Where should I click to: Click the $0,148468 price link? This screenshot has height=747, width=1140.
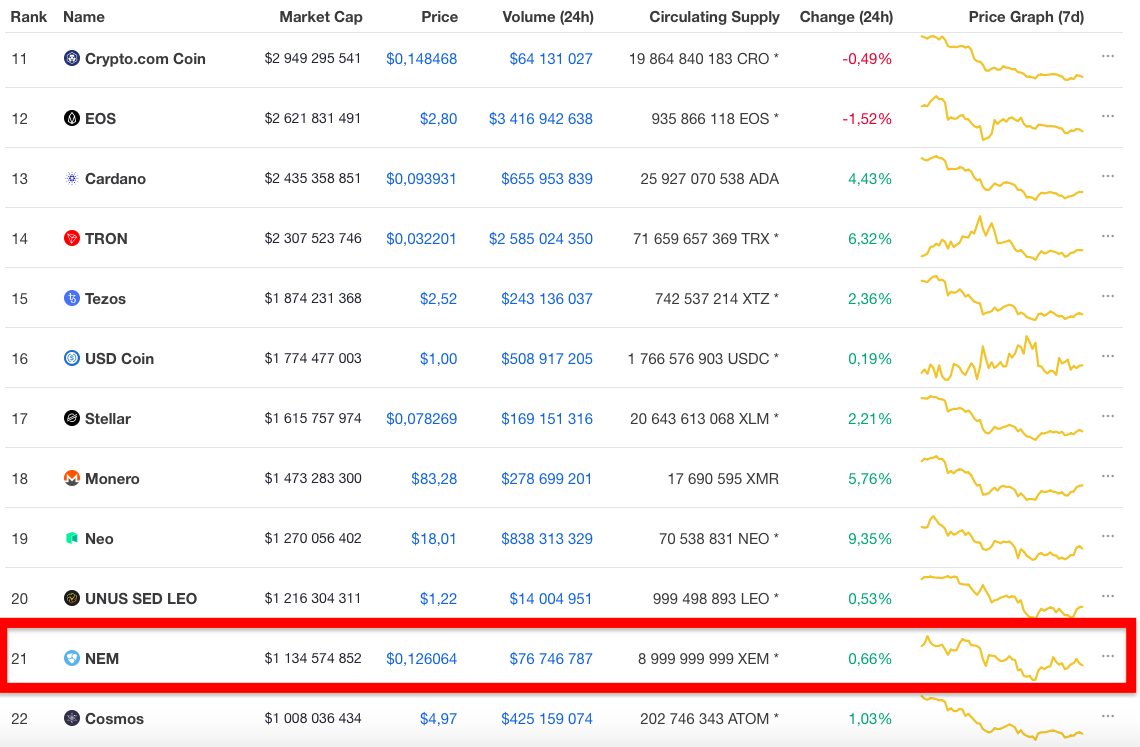coord(422,59)
